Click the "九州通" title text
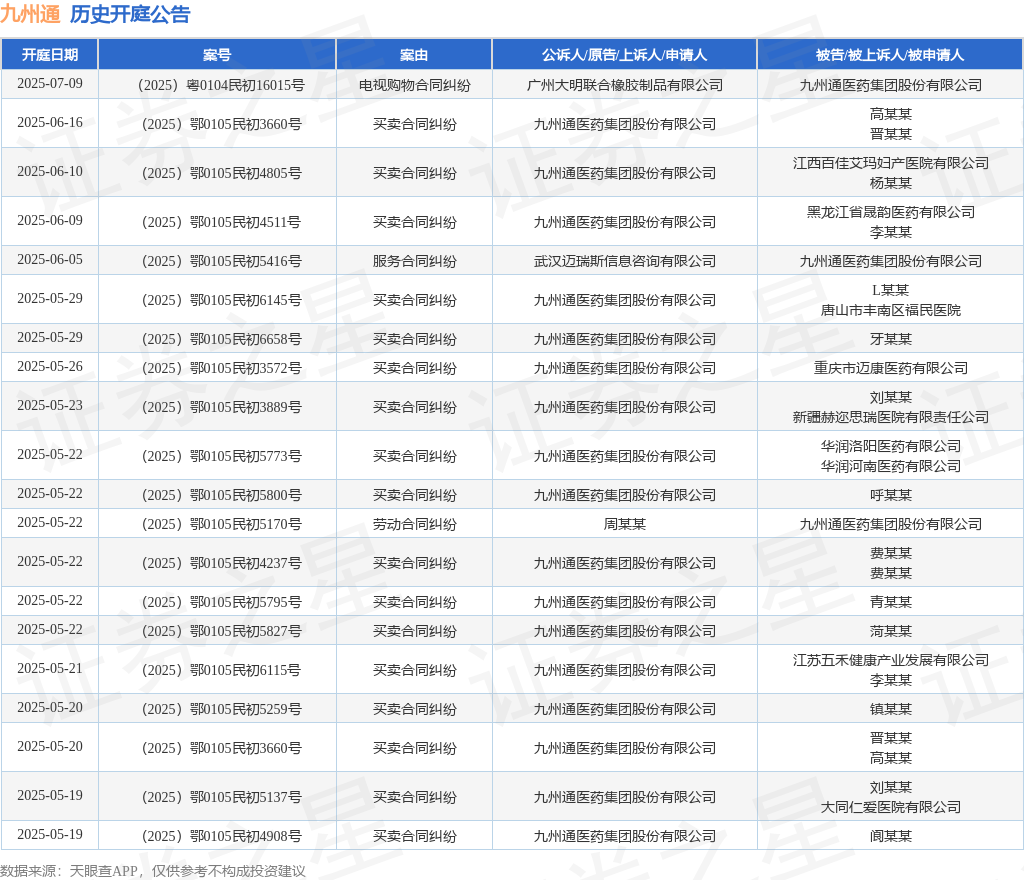The height and width of the screenshot is (880, 1024). (x=30, y=14)
